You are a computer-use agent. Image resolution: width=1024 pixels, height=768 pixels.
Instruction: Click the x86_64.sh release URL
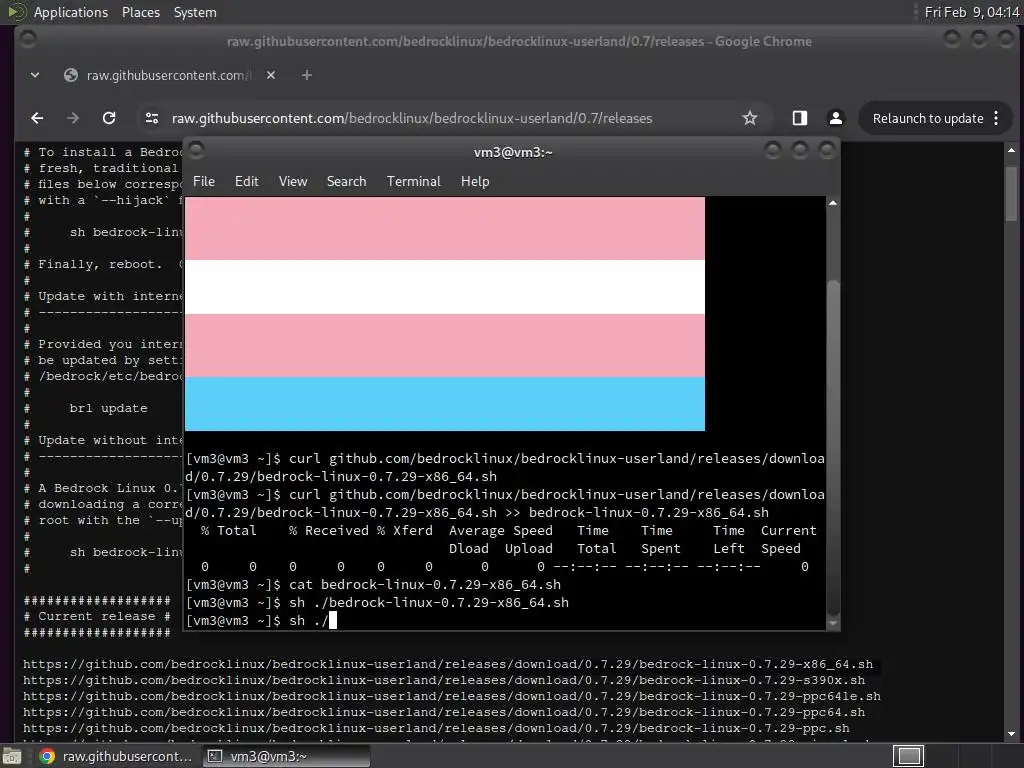(x=448, y=664)
